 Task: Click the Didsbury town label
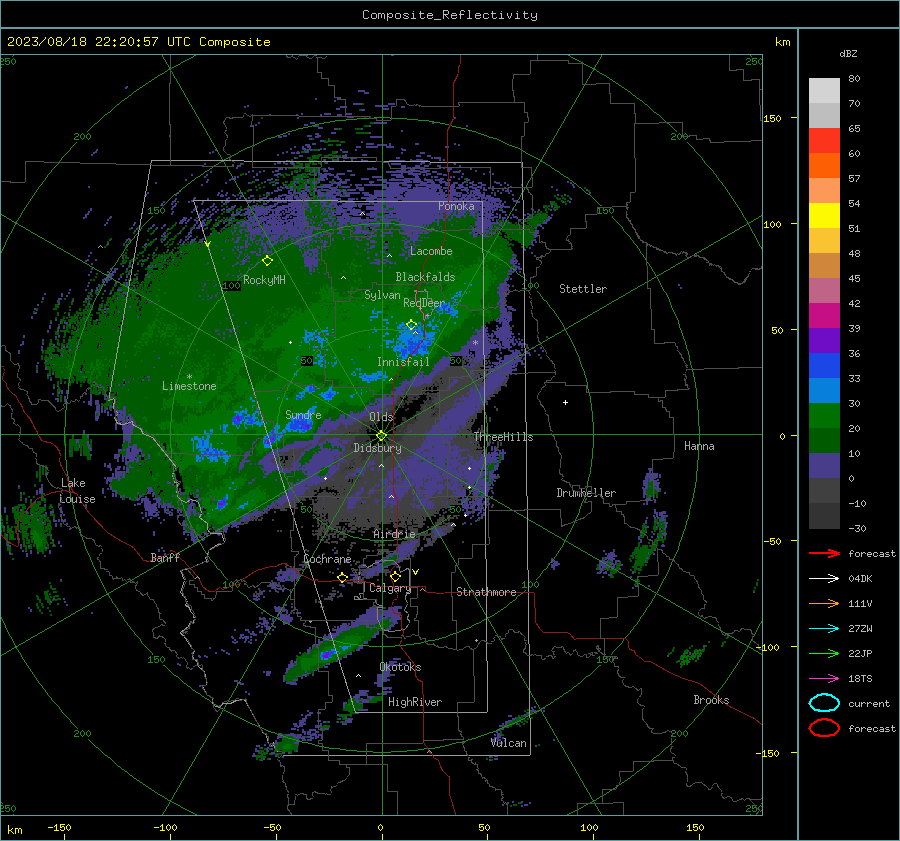click(377, 448)
